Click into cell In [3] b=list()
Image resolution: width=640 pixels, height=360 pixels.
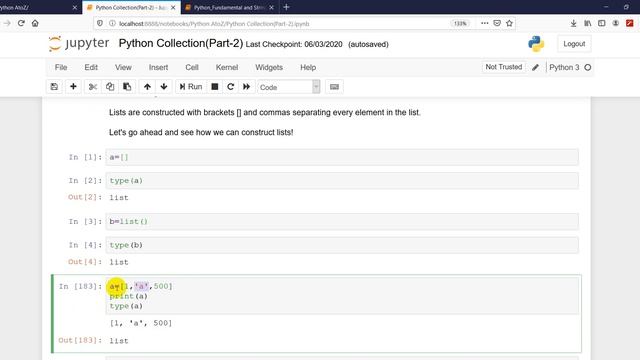pyautogui.click(x=342, y=222)
